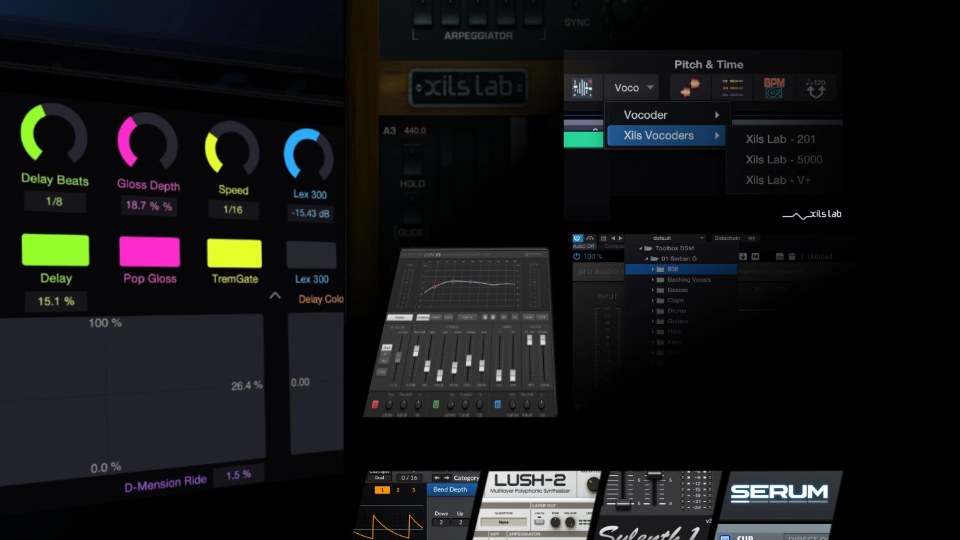960x540 pixels.
Task: Select Xils Vocoders menu entry
Action: point(665,136)
